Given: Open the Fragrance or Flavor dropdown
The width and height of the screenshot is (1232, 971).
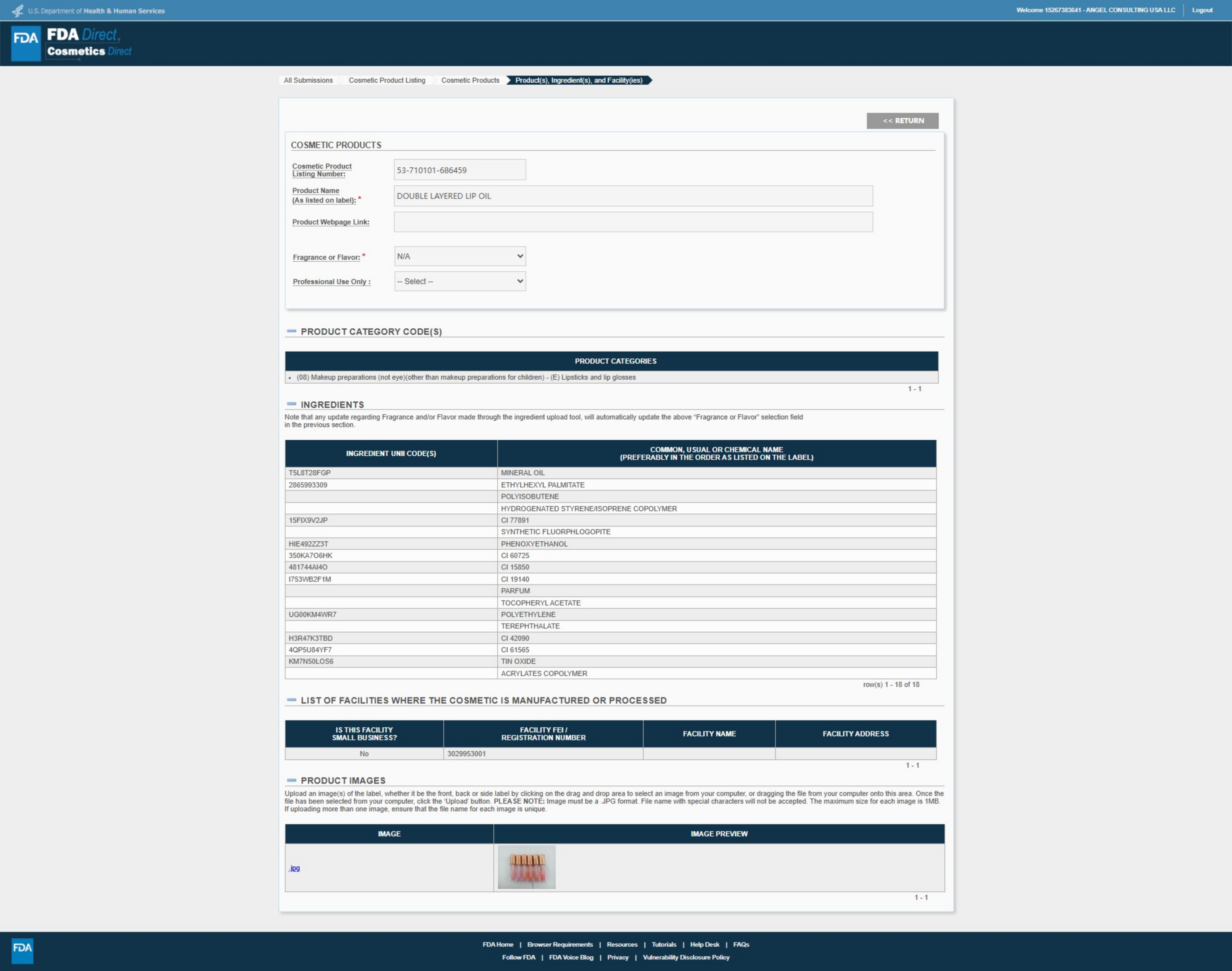Looking at the screenshot, I should (x=459, y=257).
